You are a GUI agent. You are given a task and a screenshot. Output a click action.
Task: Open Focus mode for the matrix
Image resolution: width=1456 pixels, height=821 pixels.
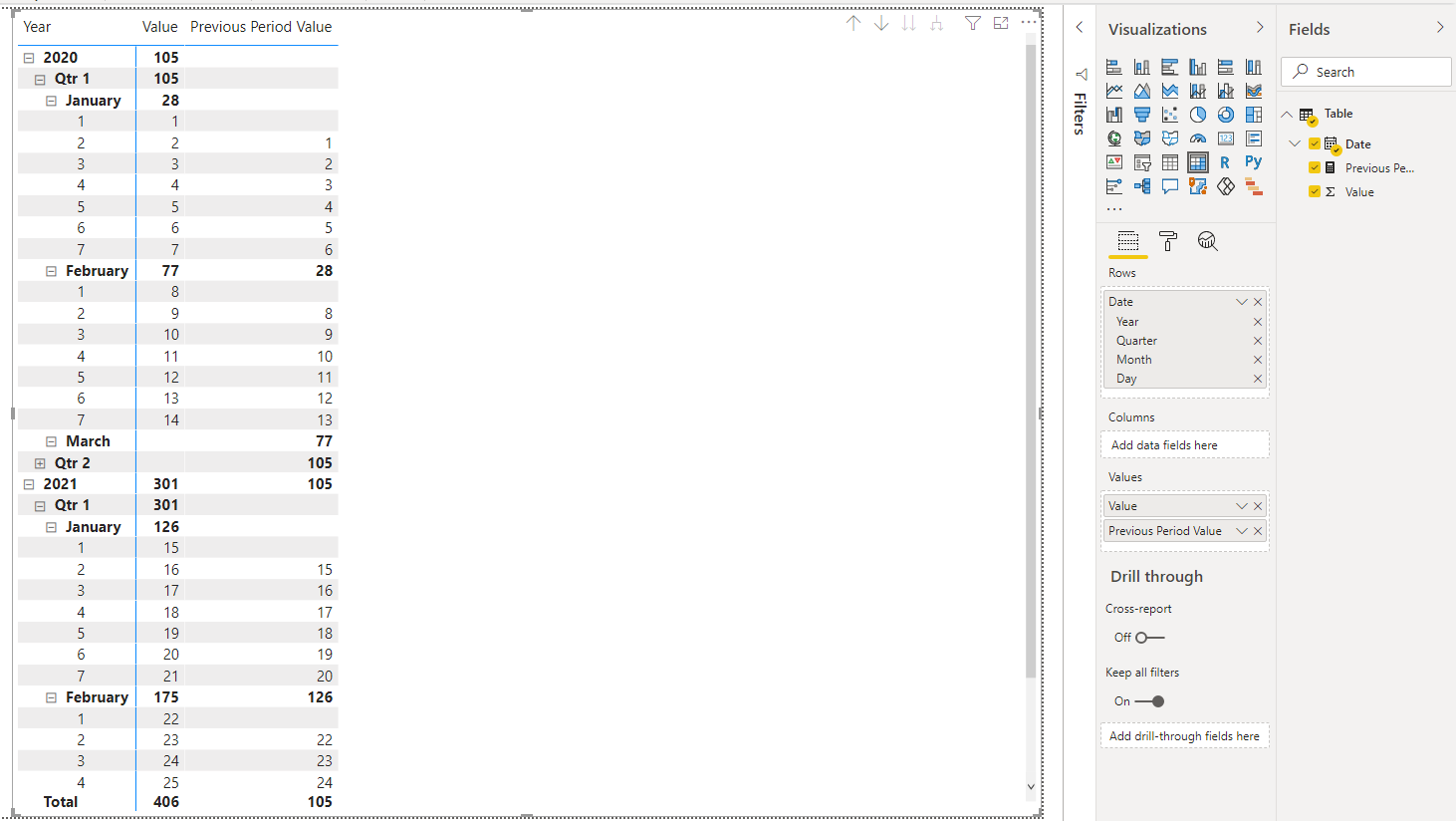click(x=1001, y=23)
